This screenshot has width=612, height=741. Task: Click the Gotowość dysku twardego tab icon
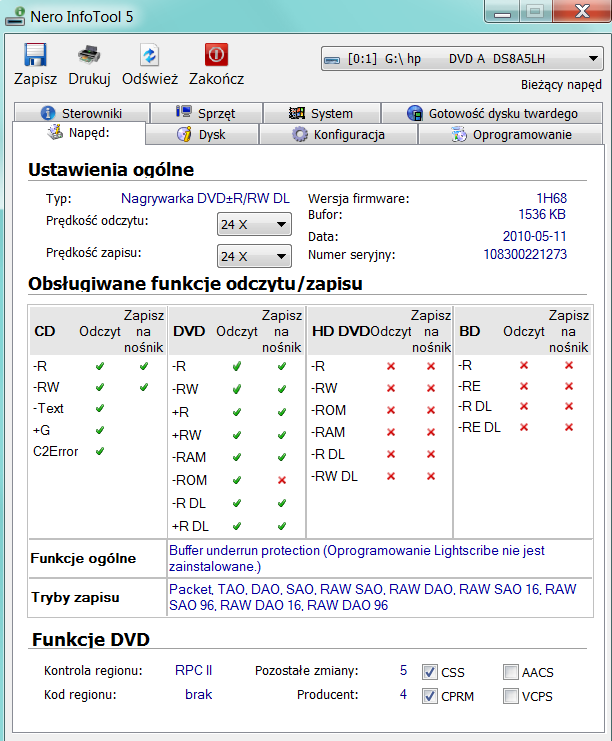[415, 113]
